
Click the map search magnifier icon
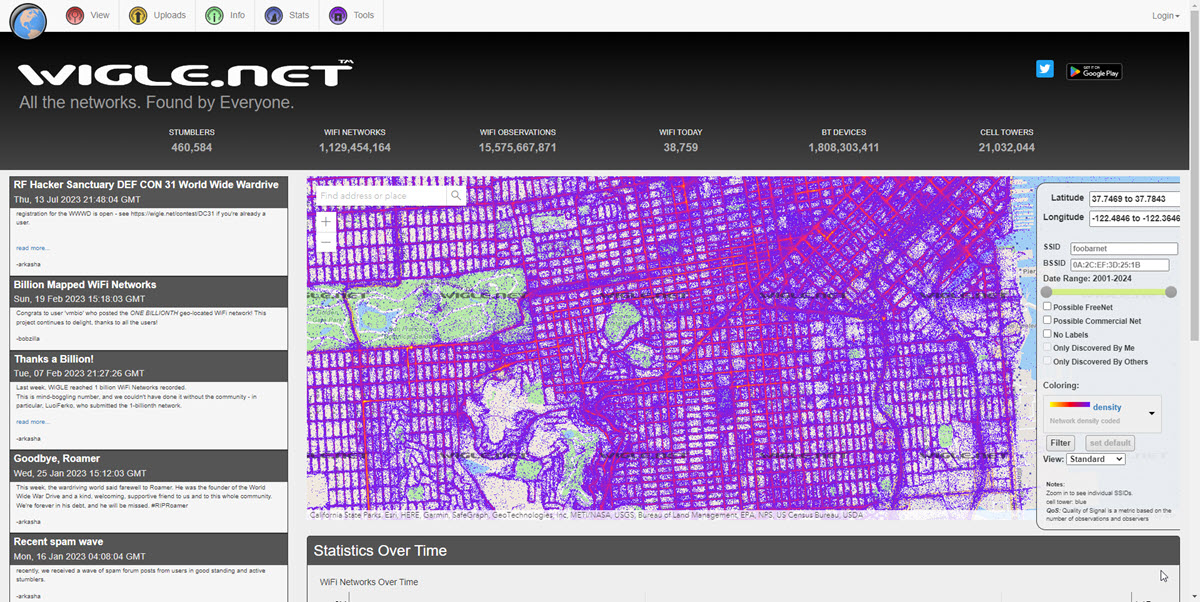point(456,196)
